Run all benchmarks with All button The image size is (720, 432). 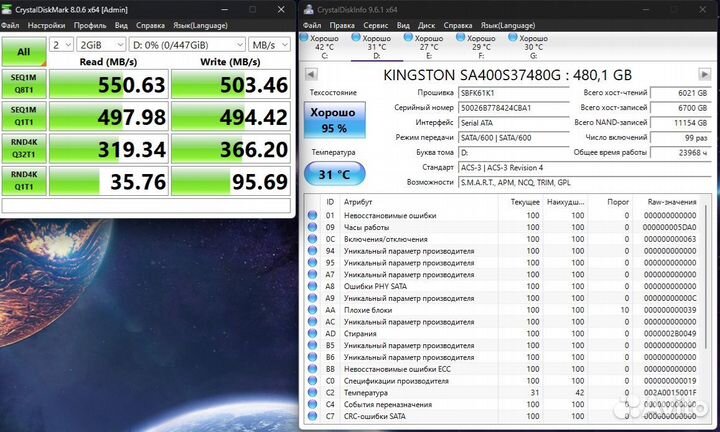tap(24, 51)
